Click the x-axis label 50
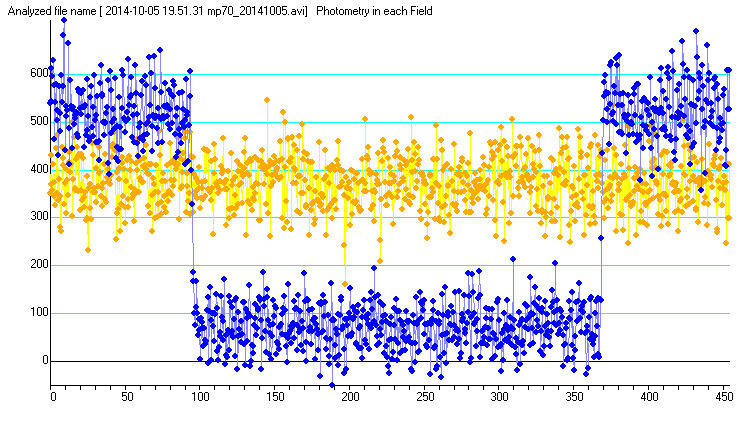Image resolution: width=740 pixels, height=425 pixels. click(127, 397)
